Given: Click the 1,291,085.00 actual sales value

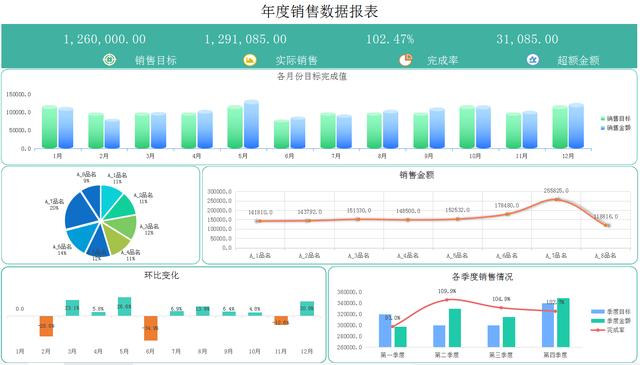Looking at the screenshot, I should click(245, 39).
